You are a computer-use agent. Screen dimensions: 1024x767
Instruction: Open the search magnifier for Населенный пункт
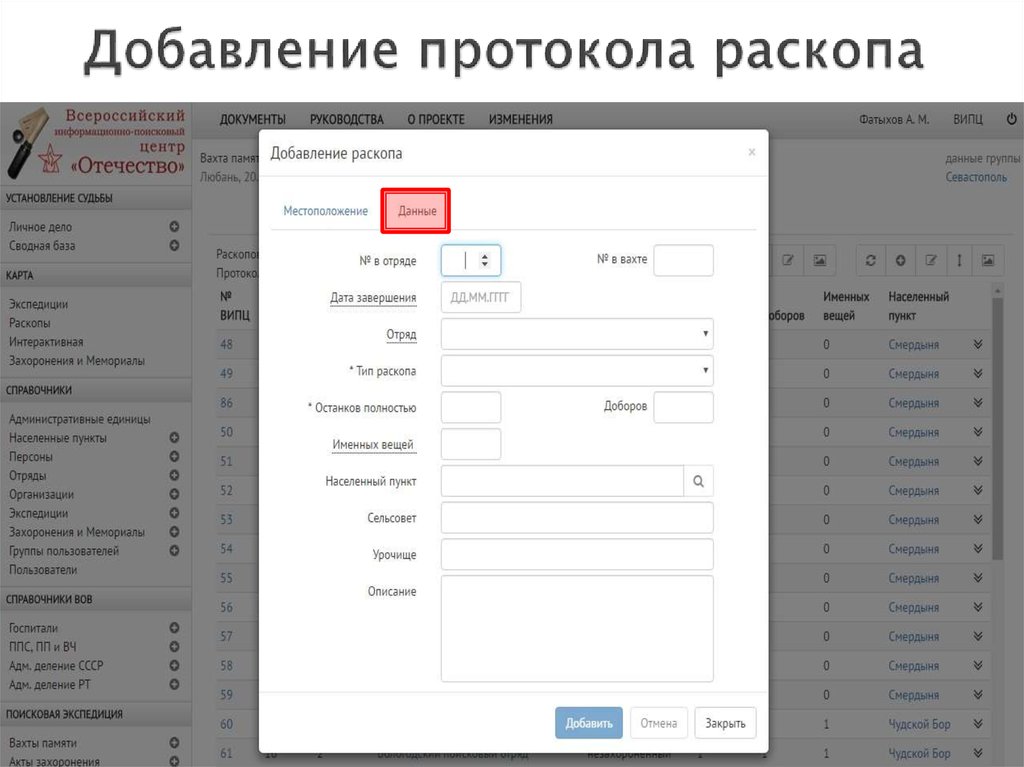click(x=699, y=481)
